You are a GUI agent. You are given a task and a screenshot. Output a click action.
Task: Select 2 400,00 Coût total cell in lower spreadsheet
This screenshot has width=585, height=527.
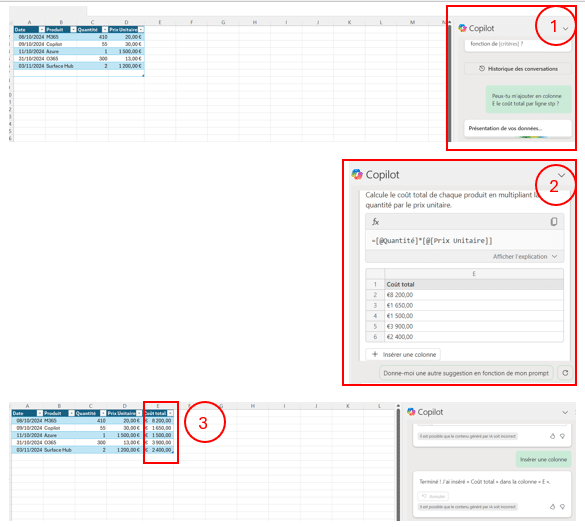click(158, 450)
